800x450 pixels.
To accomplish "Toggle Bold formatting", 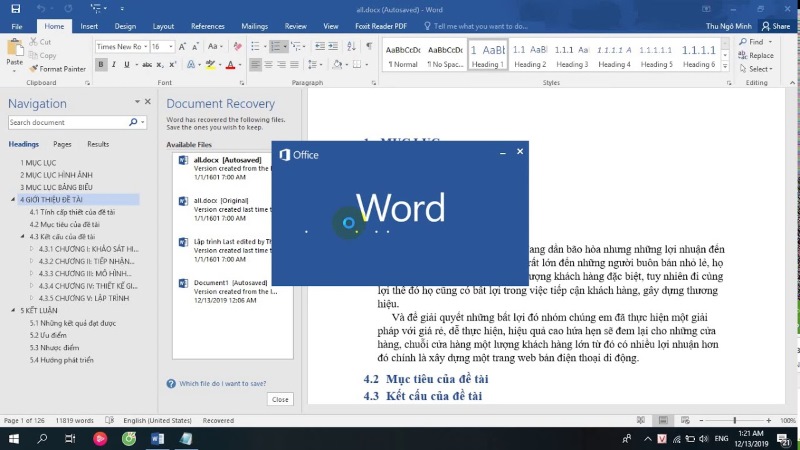I will (x=101, y=65).
